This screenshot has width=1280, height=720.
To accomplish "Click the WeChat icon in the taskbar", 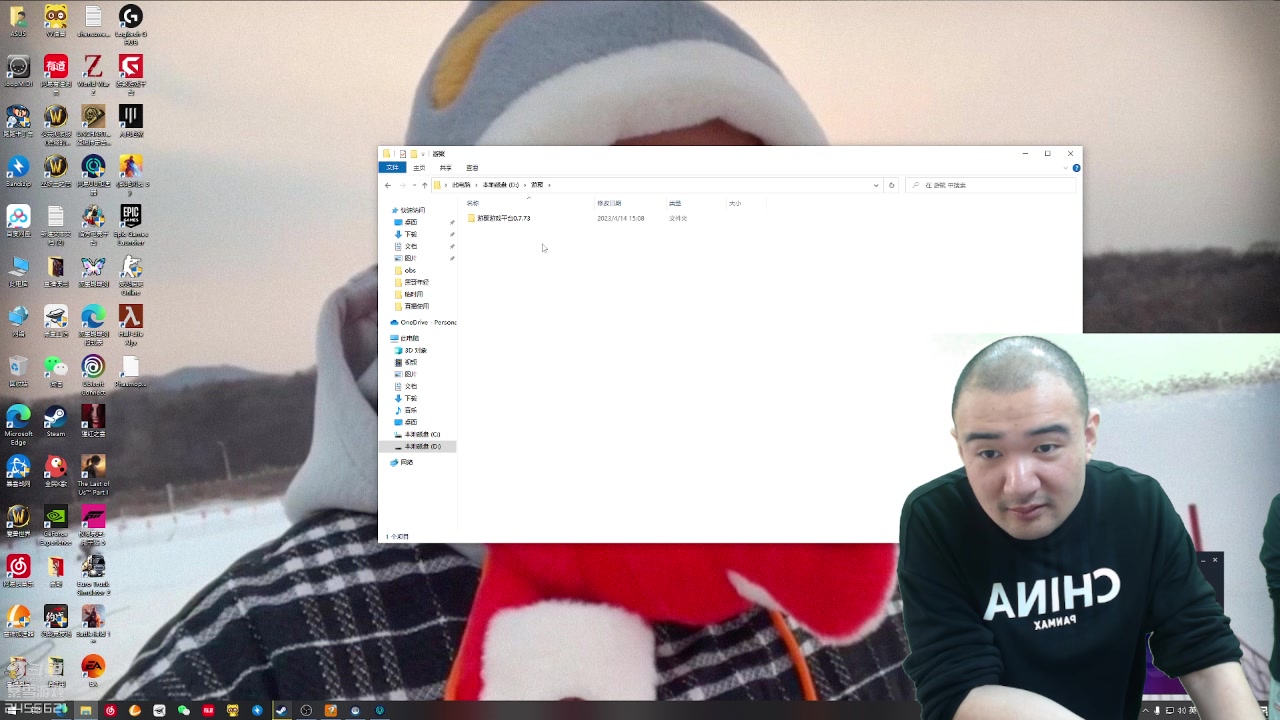I will 183,711.
